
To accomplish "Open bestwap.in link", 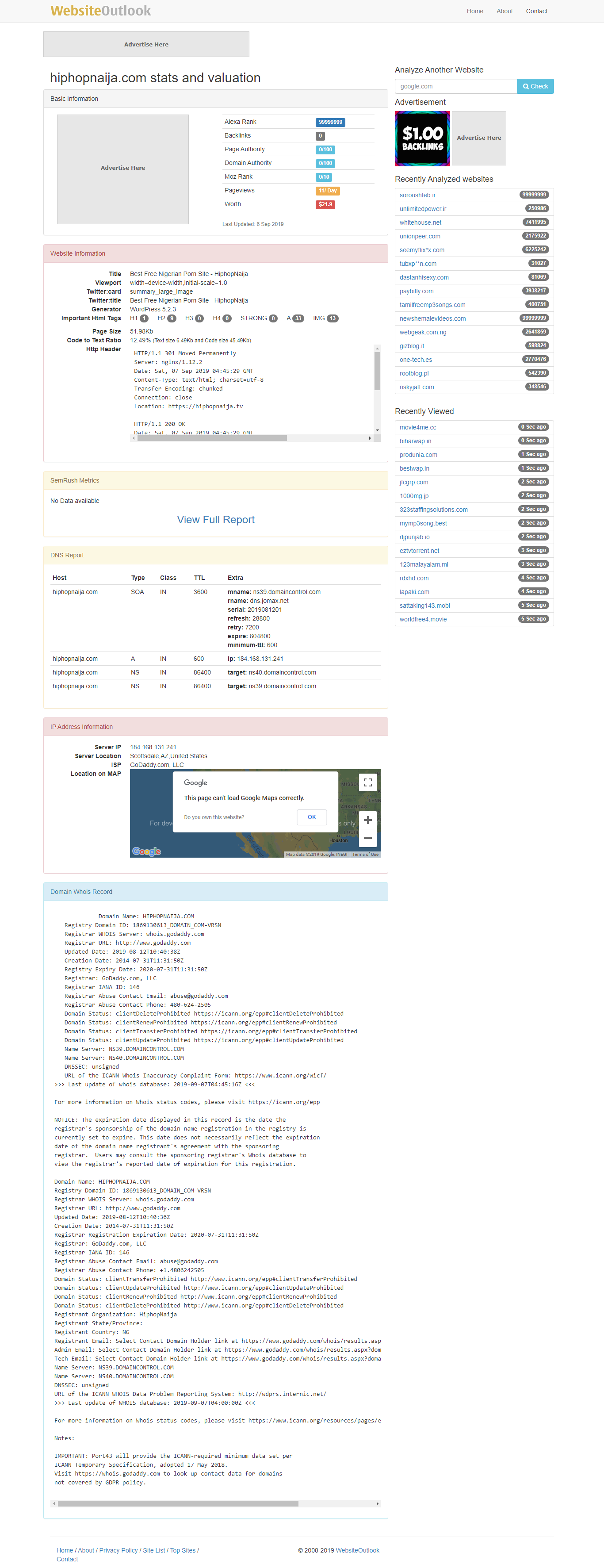I will click(414, 469).
